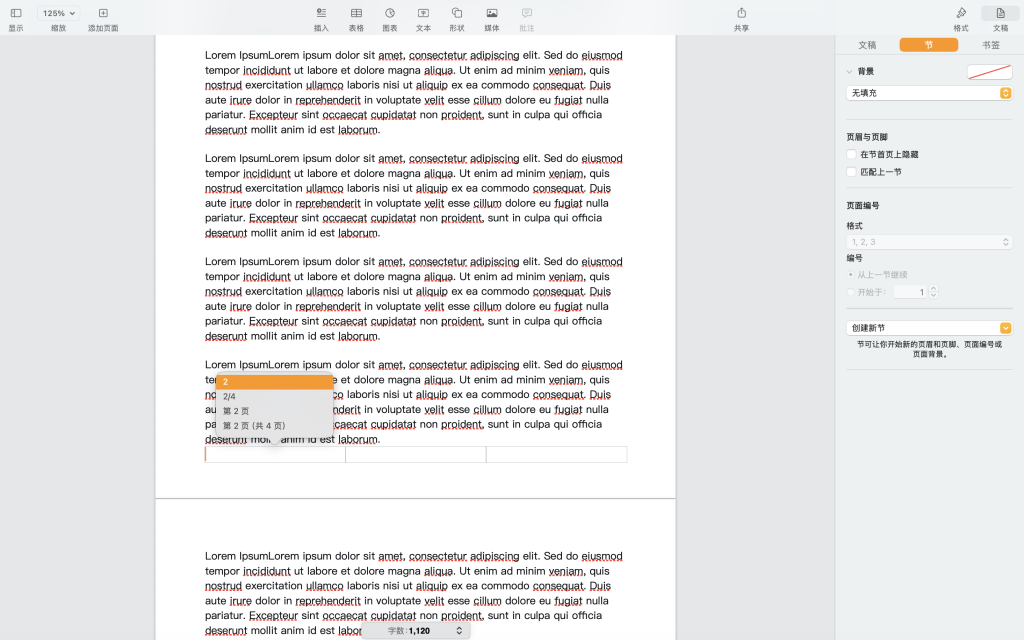Click the Share (共享) toolbar icon
The width and height of the screenshot is (1024, 640).
[x=741, y=13]
